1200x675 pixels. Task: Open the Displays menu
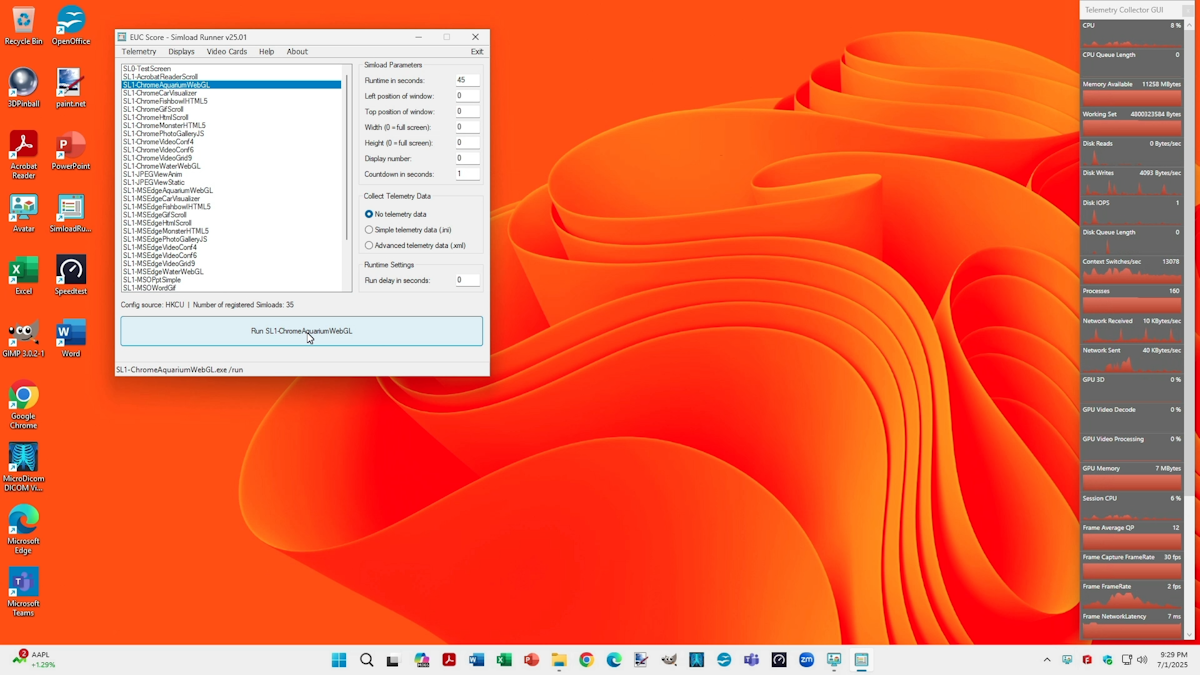coord(181,52)
